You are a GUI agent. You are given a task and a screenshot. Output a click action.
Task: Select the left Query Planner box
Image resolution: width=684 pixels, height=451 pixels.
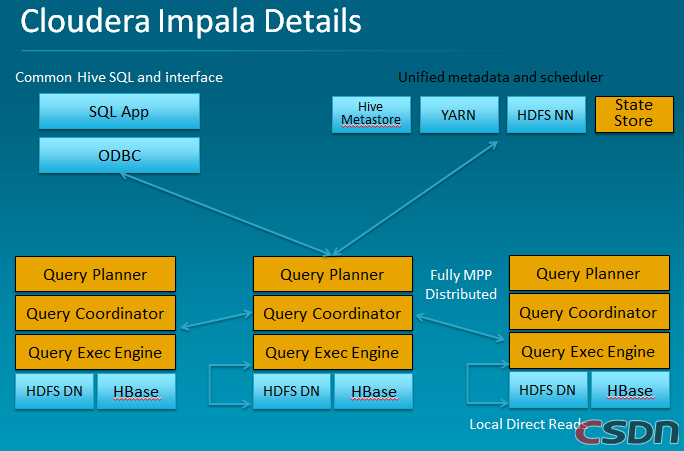point(95,274)
